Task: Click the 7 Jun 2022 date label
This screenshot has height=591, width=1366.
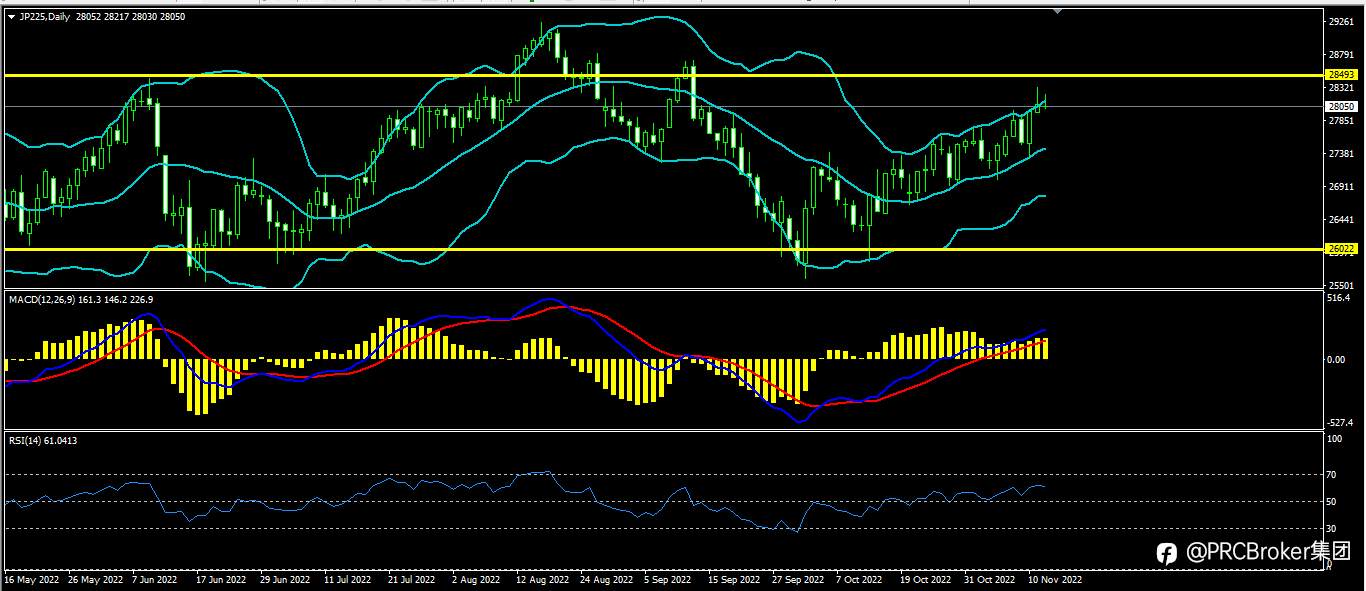Action: click(x=156, y=579)
